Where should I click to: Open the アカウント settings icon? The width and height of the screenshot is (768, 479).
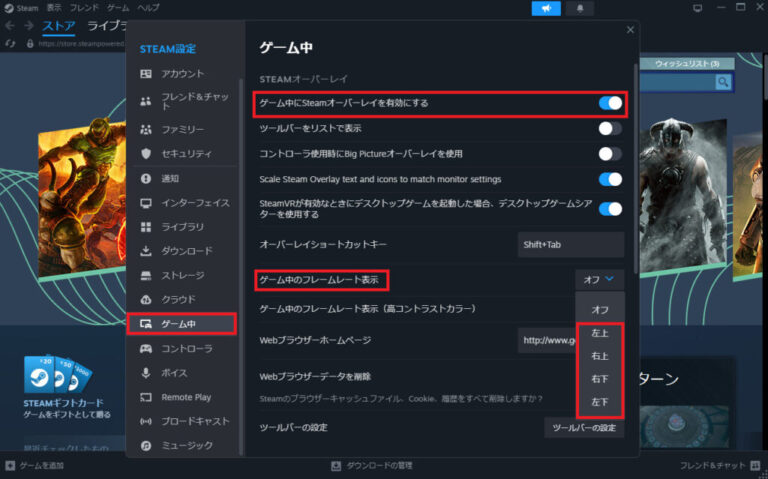pos(146,74)
